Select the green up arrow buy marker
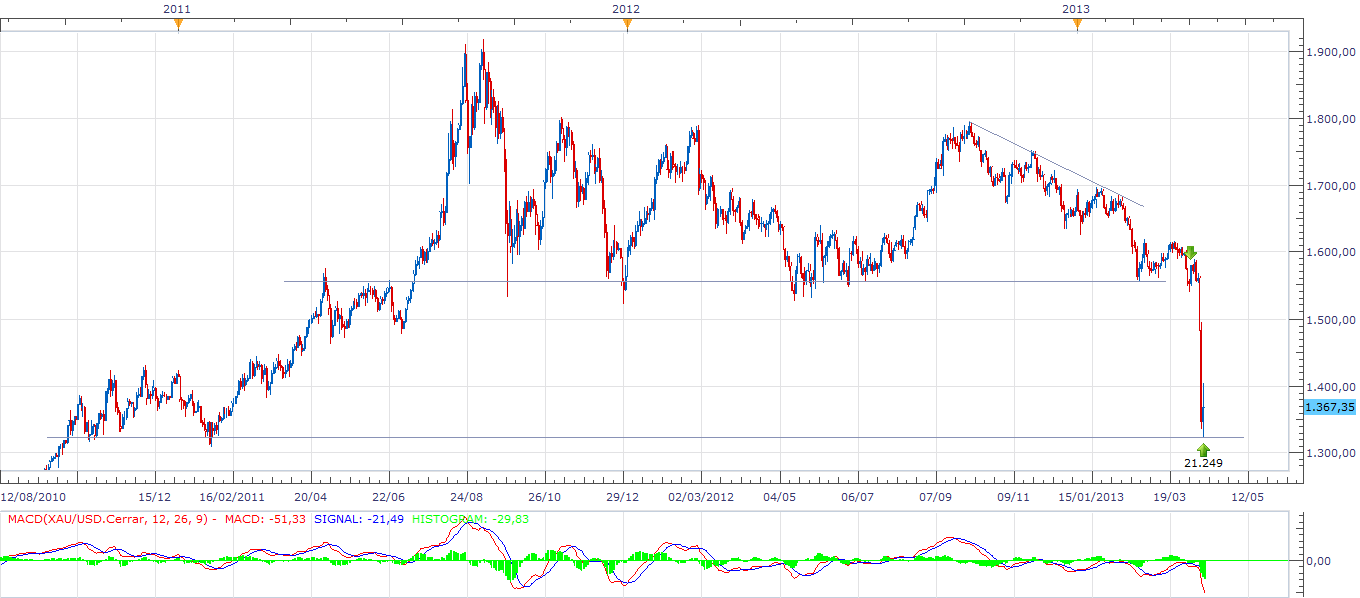 pyautogui.click(x=1203, y=449)
